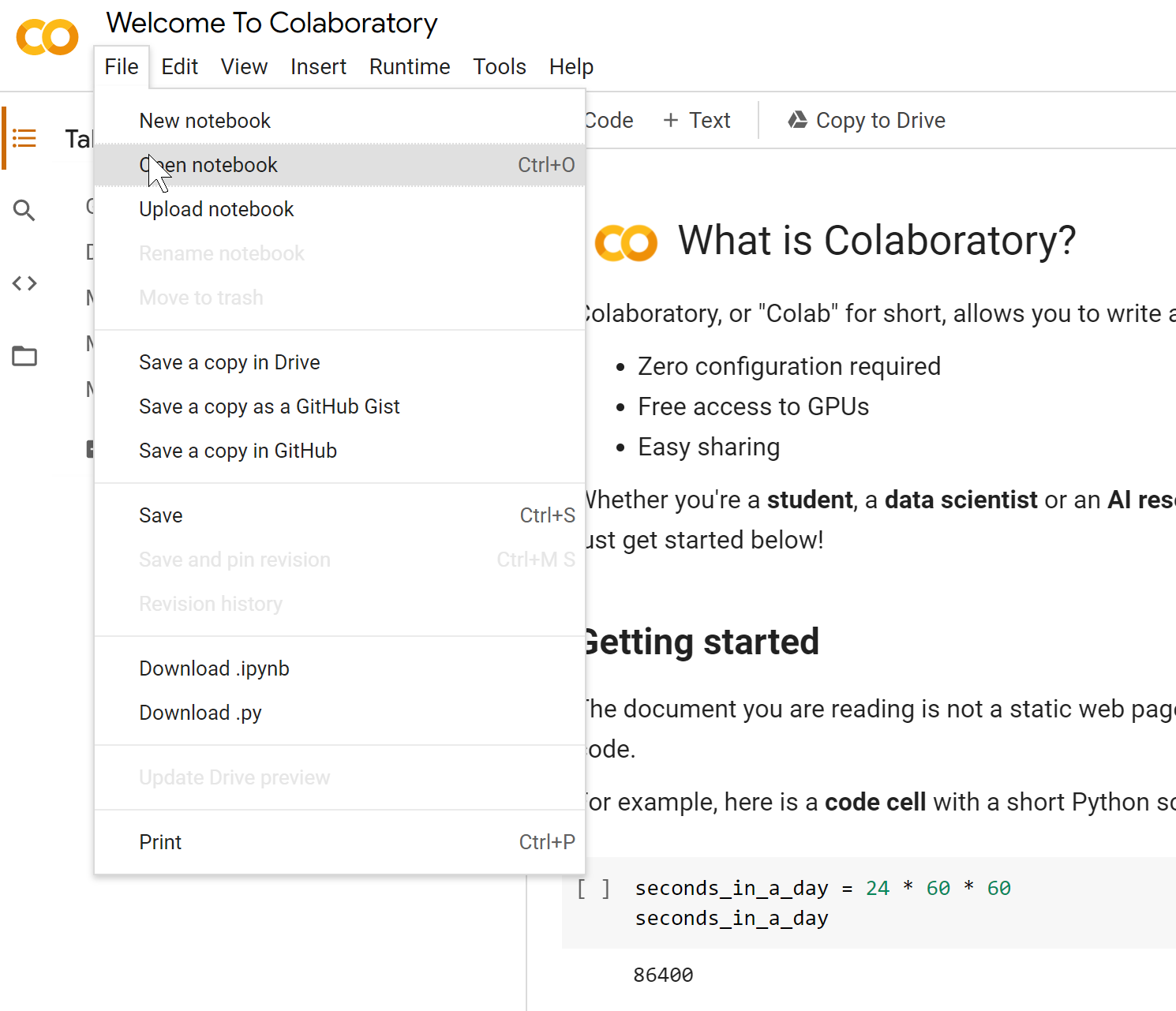Click Revision history menu entry

click(x=340, y=604)
